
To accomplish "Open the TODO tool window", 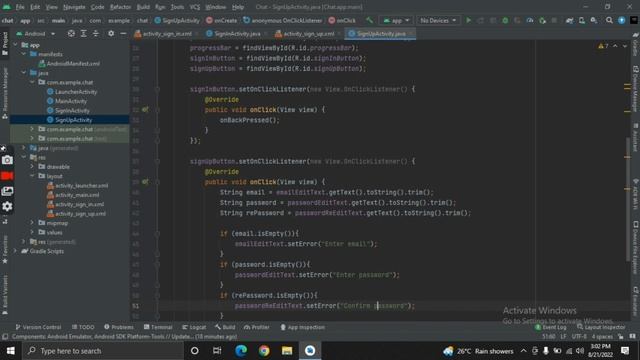I will 83,327.
